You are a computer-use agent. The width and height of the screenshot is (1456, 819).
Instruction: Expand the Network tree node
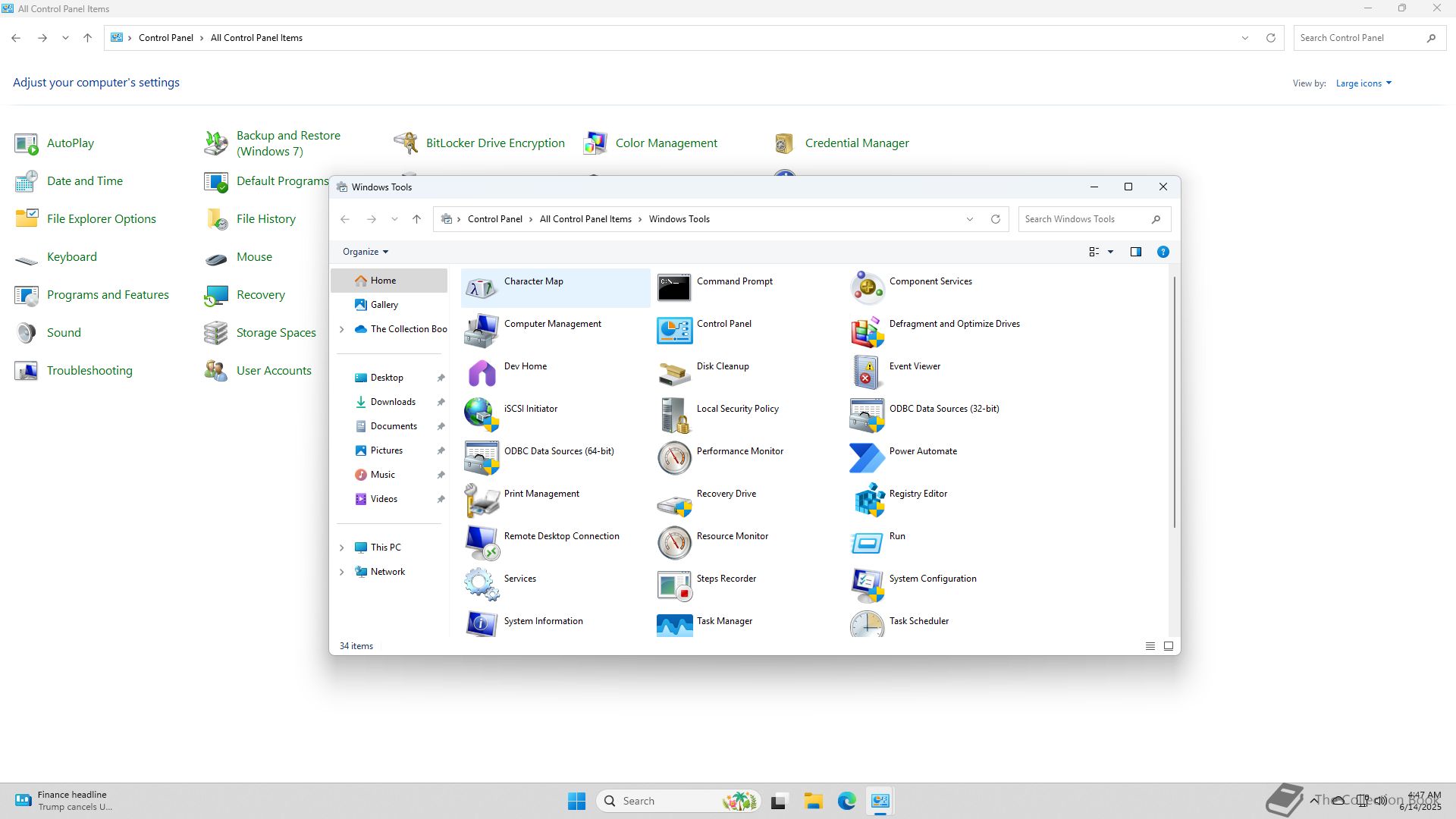[341, 572]
